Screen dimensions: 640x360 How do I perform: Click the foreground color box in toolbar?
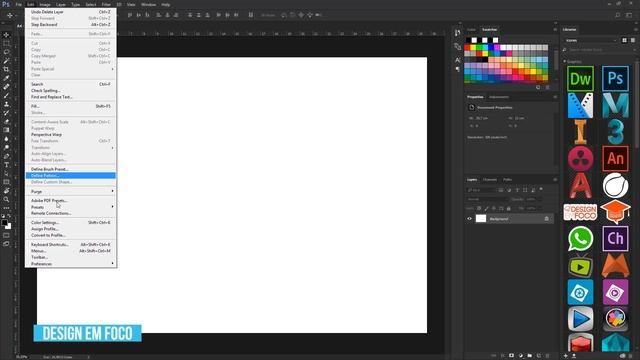[x=4, y=223]
